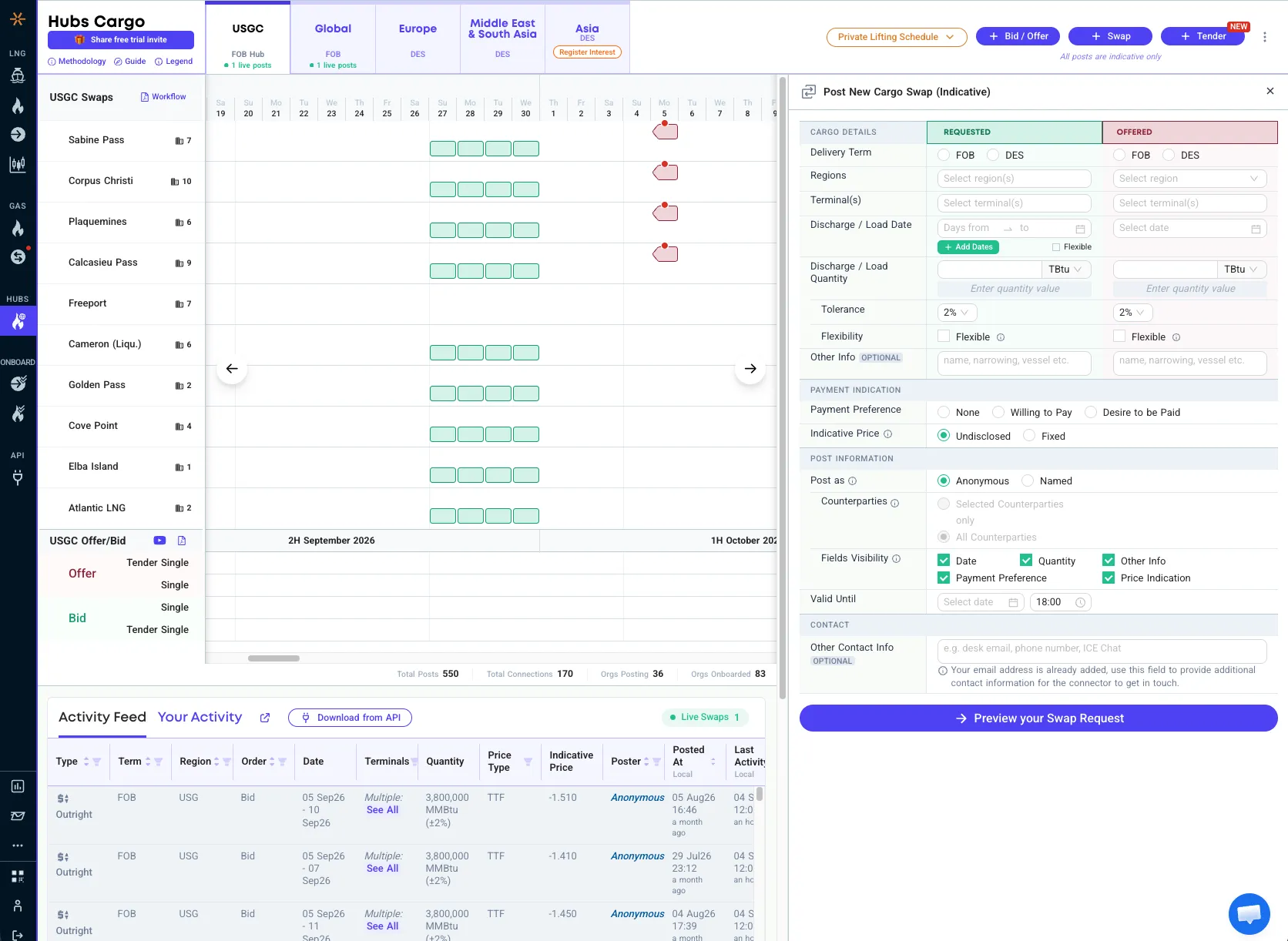The width and height of the screenshot is (1288, 941).
Task: Open the LNG ship icon in sidebar
Action: tap(18, 75)
